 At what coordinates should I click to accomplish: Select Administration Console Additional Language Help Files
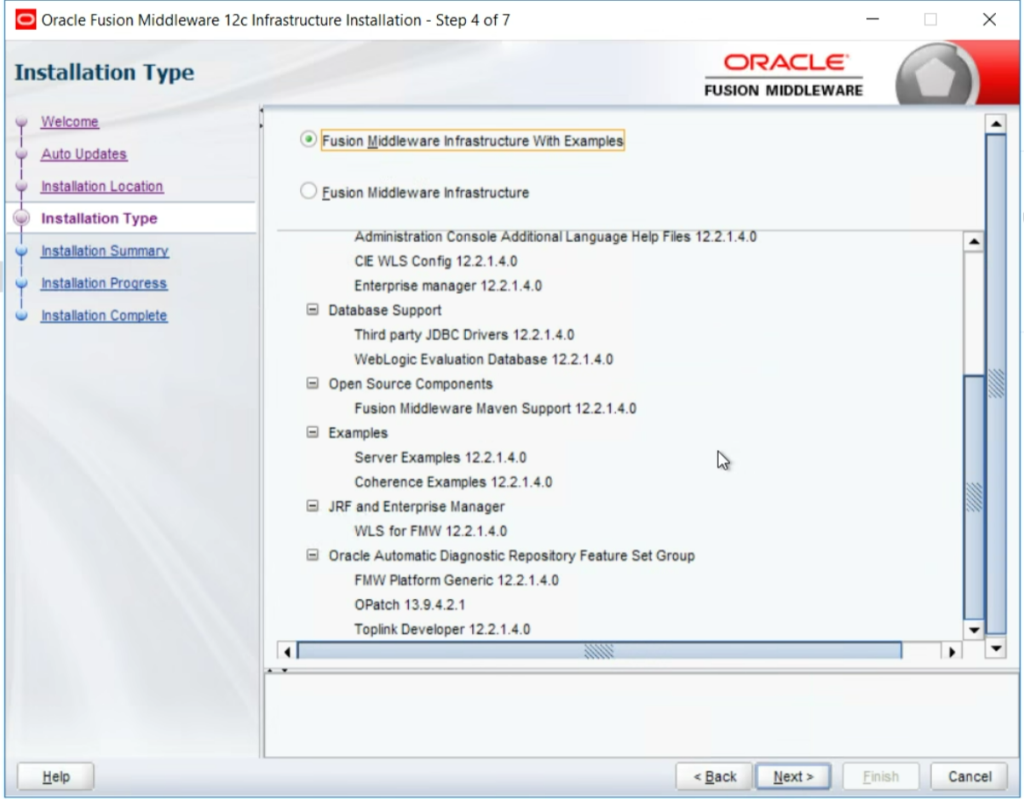555,236
